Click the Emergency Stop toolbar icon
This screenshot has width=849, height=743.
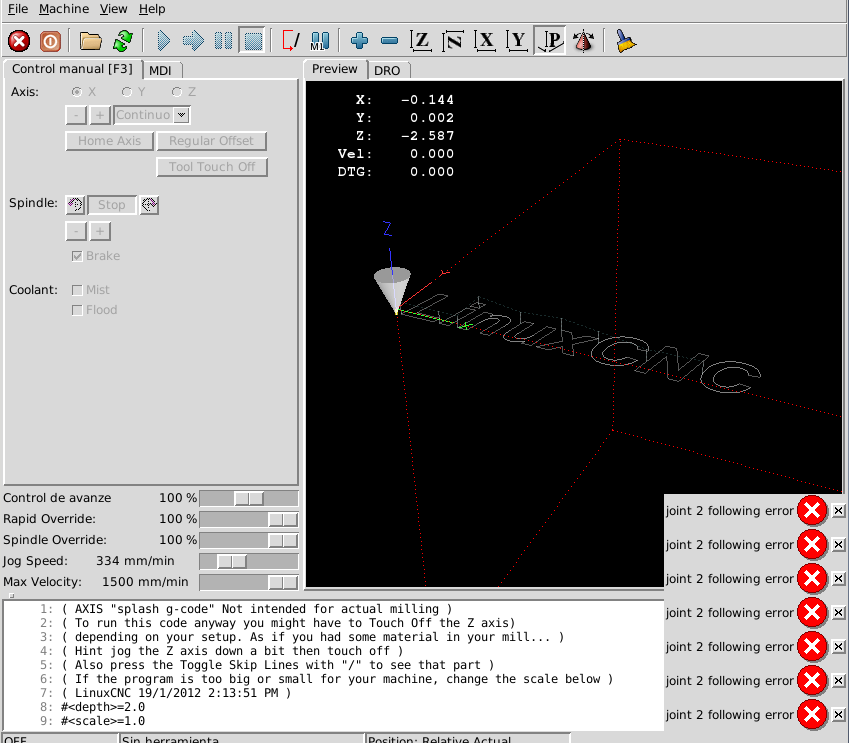tap(19, 41)
